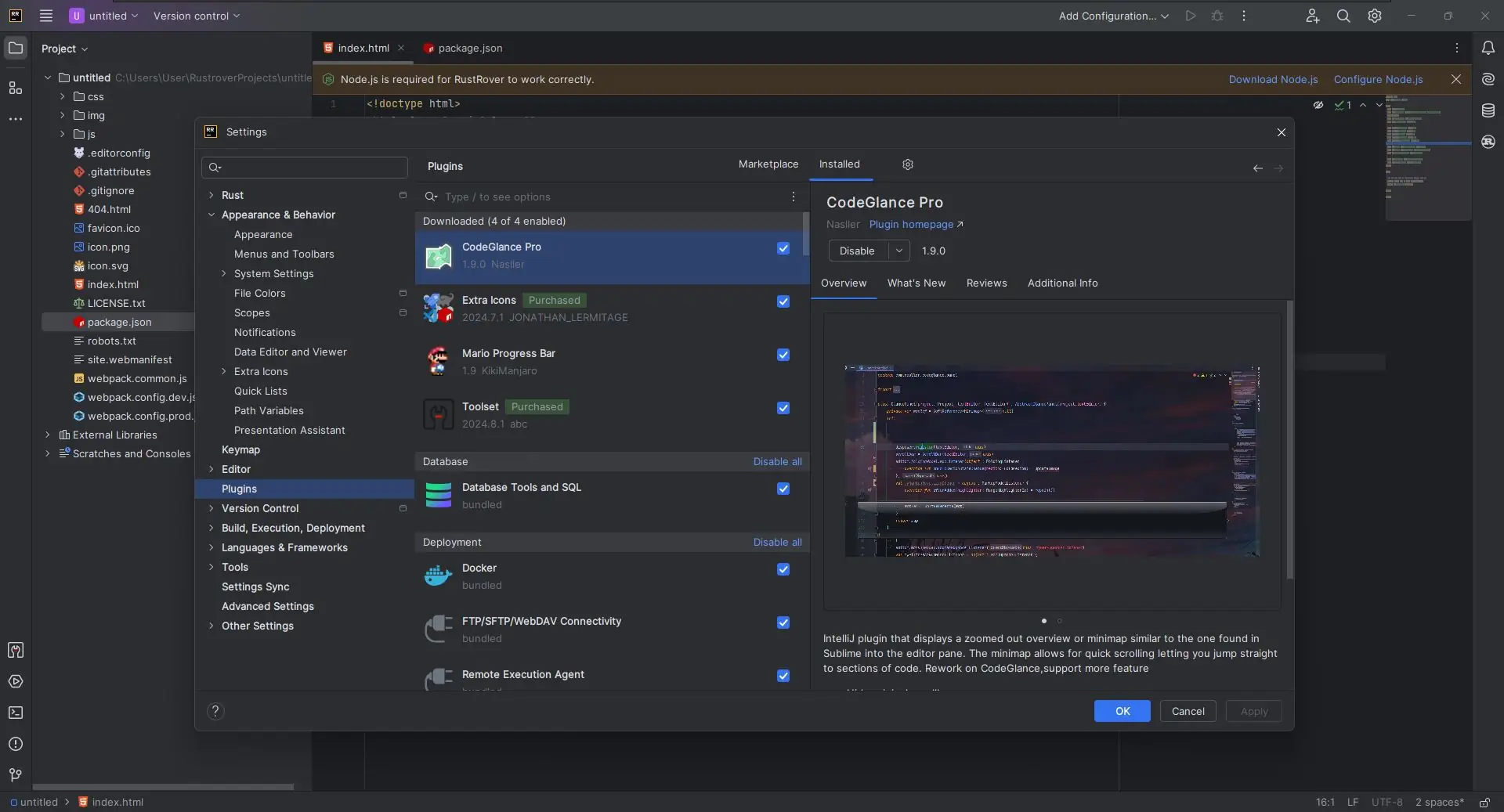Open Settings help question mark
The height and width of the screenshot is (812, 1504).
coord(215,711)
